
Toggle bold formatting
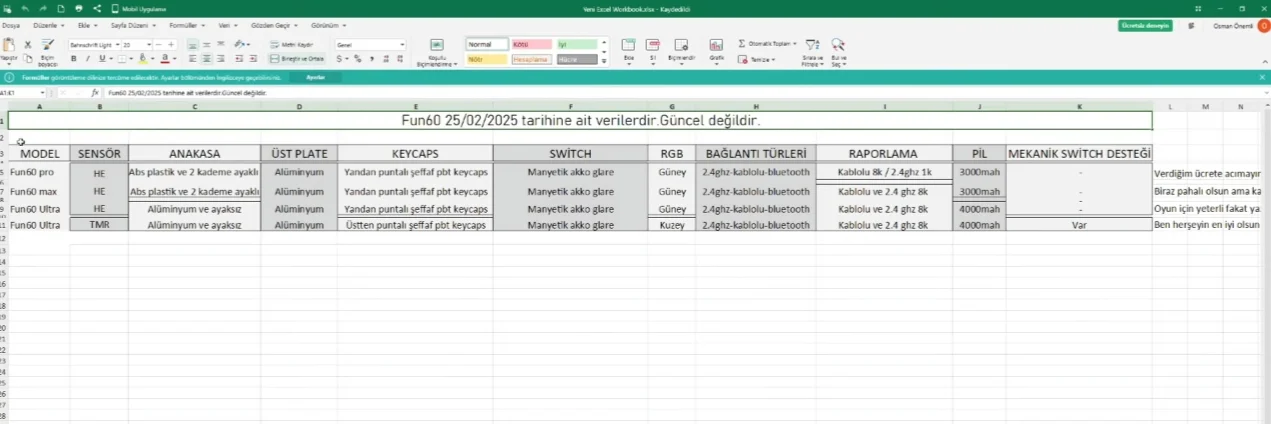click(74, 59)
